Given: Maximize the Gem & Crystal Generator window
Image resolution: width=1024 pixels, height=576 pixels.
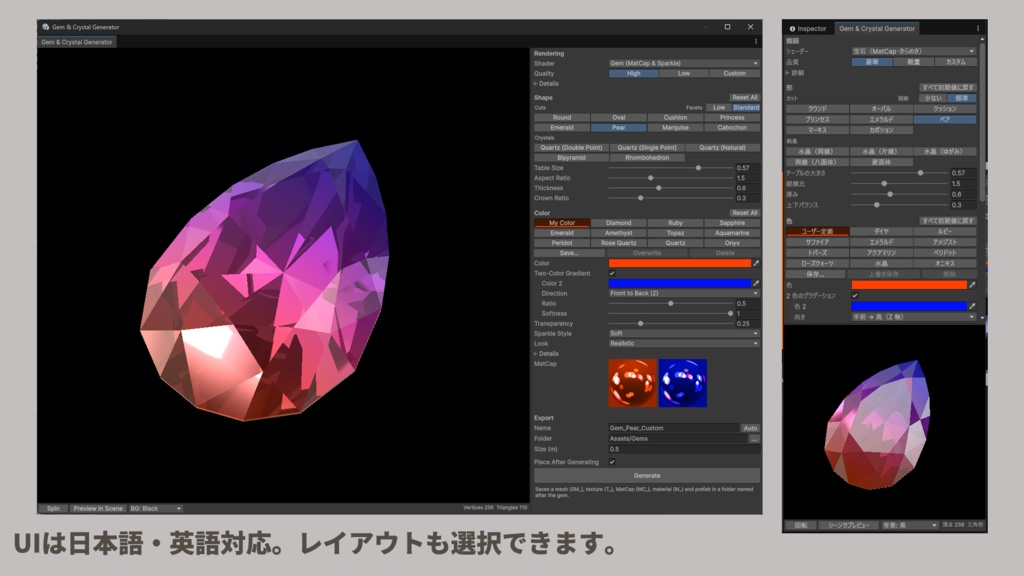Looking at the screenshot, I should pyautogui.click(x=727, y=27).
